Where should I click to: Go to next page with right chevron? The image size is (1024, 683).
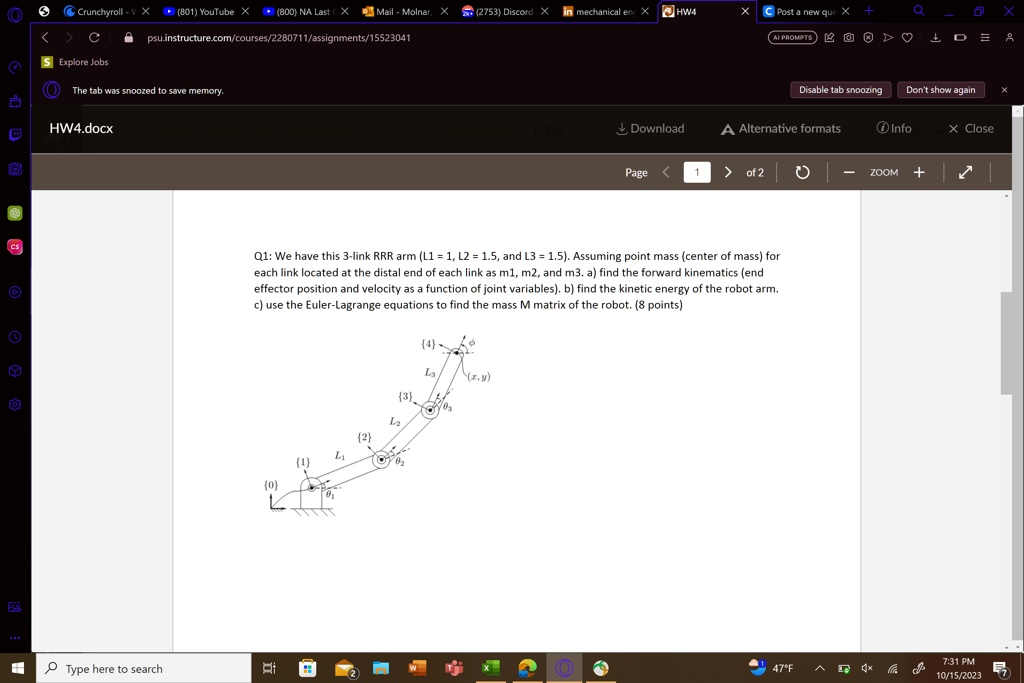tap(728, 172)
